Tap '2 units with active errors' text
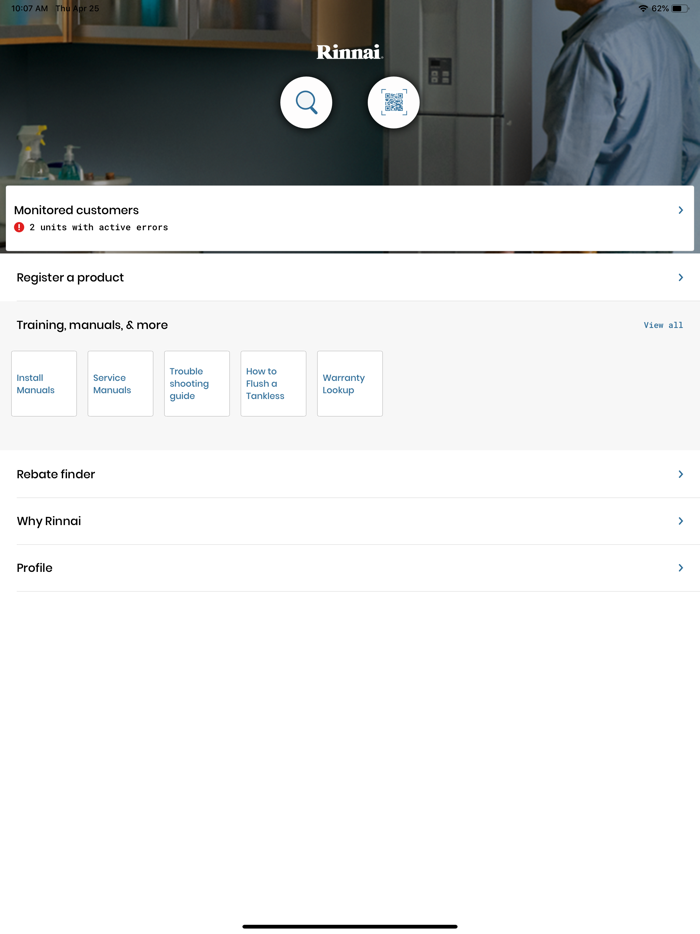This screenshot has height=934, width=700. tap(99, 227)
